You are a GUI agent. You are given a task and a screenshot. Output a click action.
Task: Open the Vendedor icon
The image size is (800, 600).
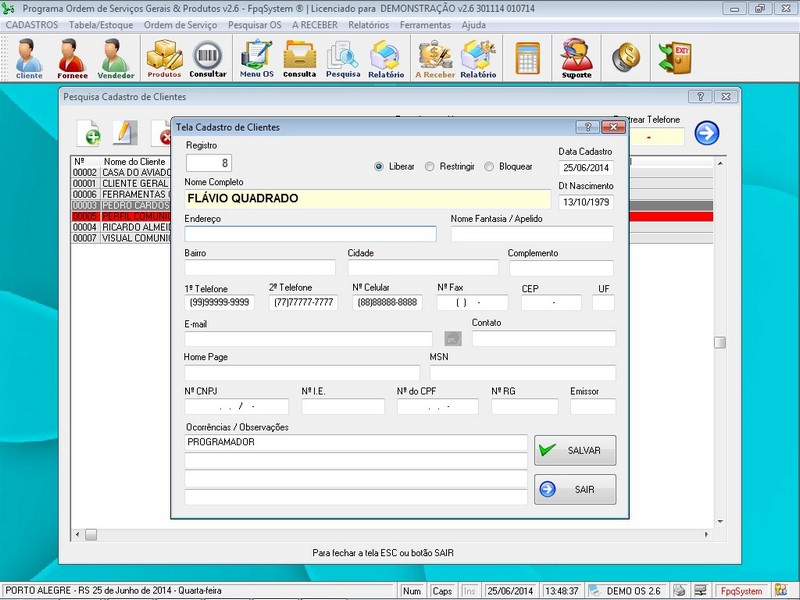(115, 58)
